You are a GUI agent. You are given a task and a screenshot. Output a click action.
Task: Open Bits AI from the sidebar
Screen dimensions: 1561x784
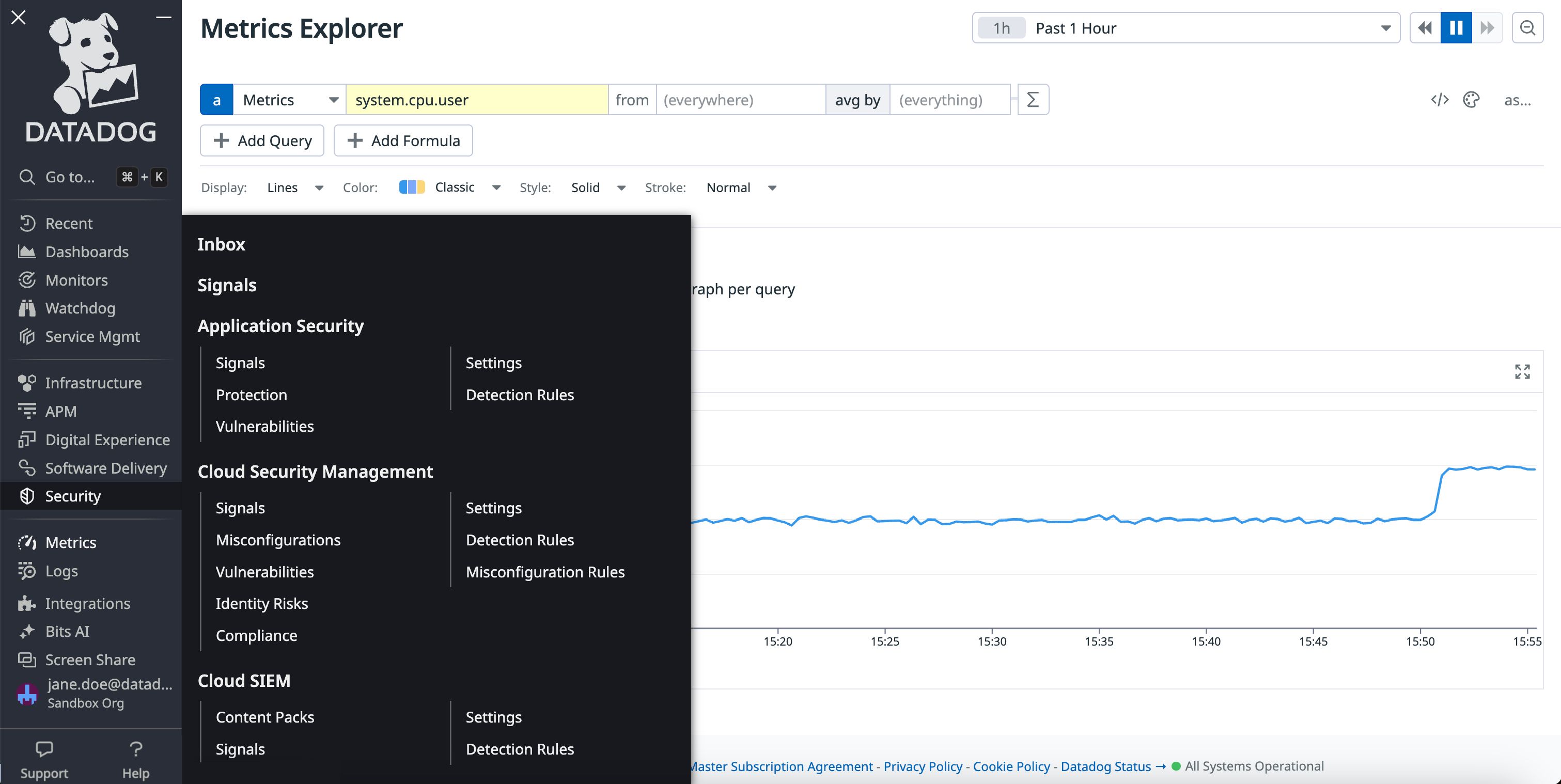[68, 631]
